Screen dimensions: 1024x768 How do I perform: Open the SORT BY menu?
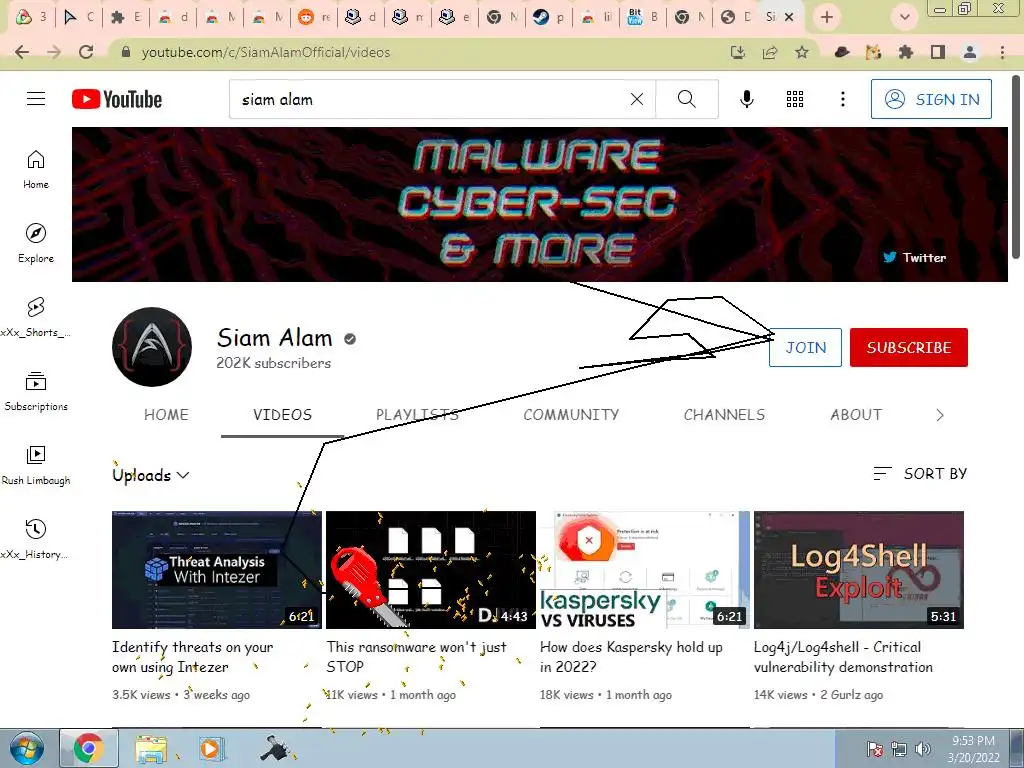point(920,473)
